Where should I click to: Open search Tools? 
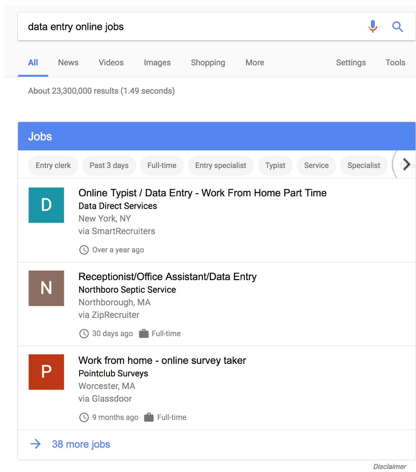pos(395,63)
